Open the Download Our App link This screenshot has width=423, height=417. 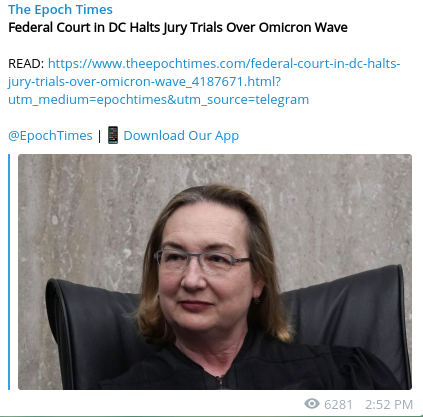pos(181,136)
